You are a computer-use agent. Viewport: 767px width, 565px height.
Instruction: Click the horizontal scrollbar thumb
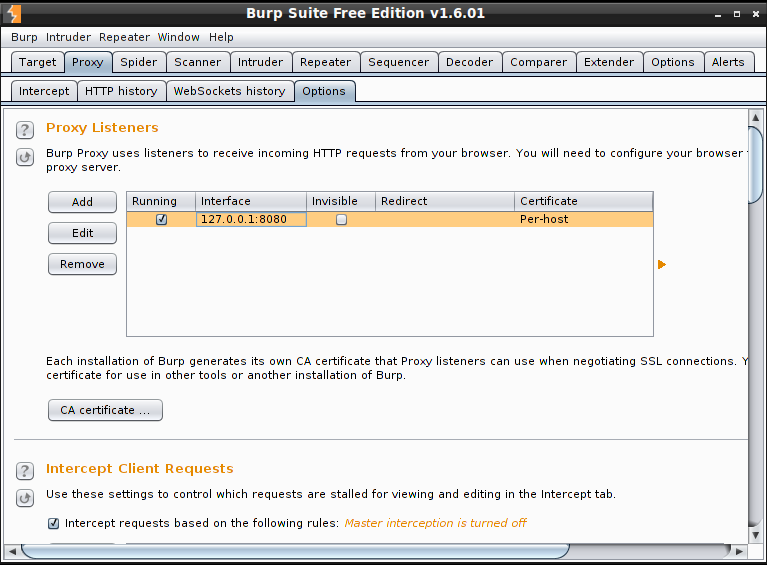[x=295, y=551]
